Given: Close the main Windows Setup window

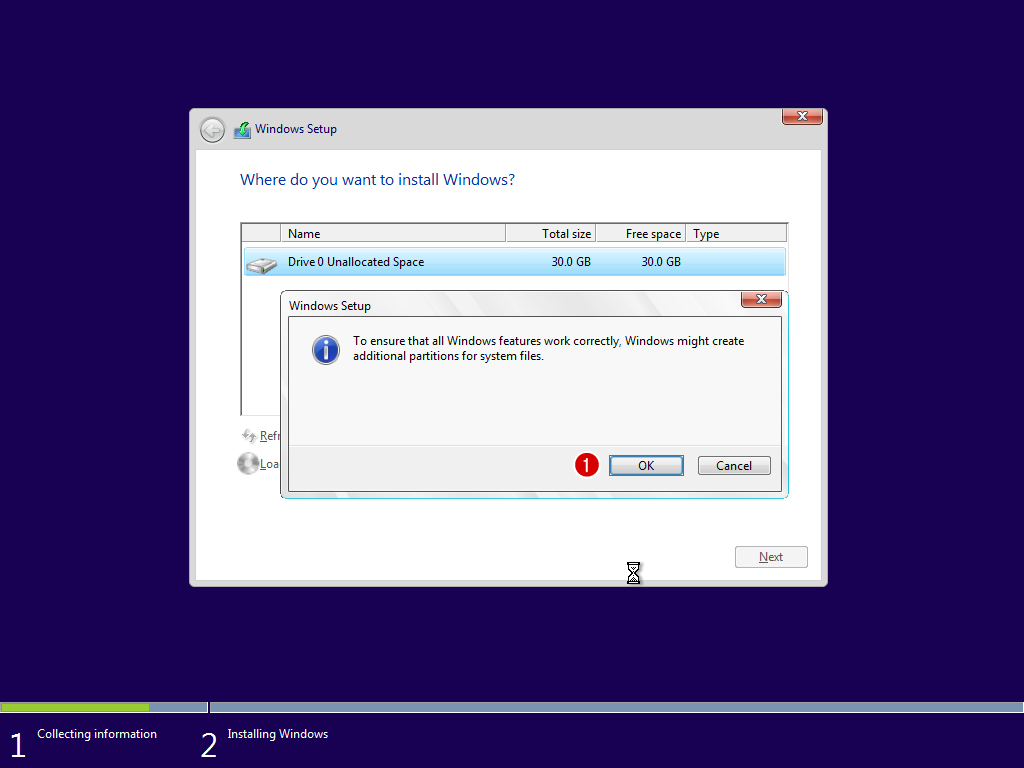Looking at the screenshot, I should click(x=802, y=117).
